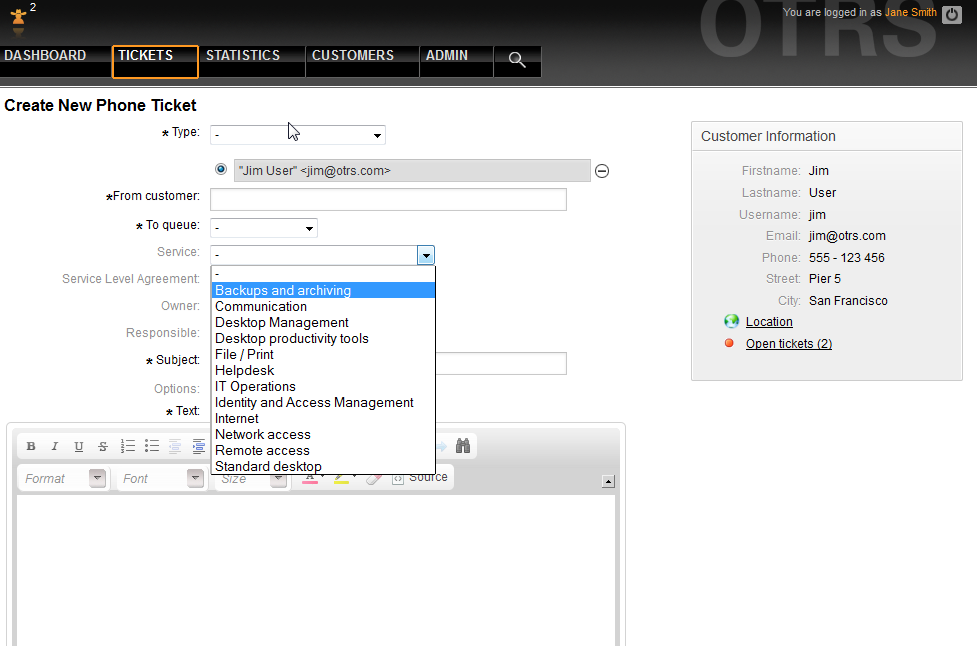Screen dimensions: 977x646
Task: Click the binoculars find icon
Action: [463, 446]
